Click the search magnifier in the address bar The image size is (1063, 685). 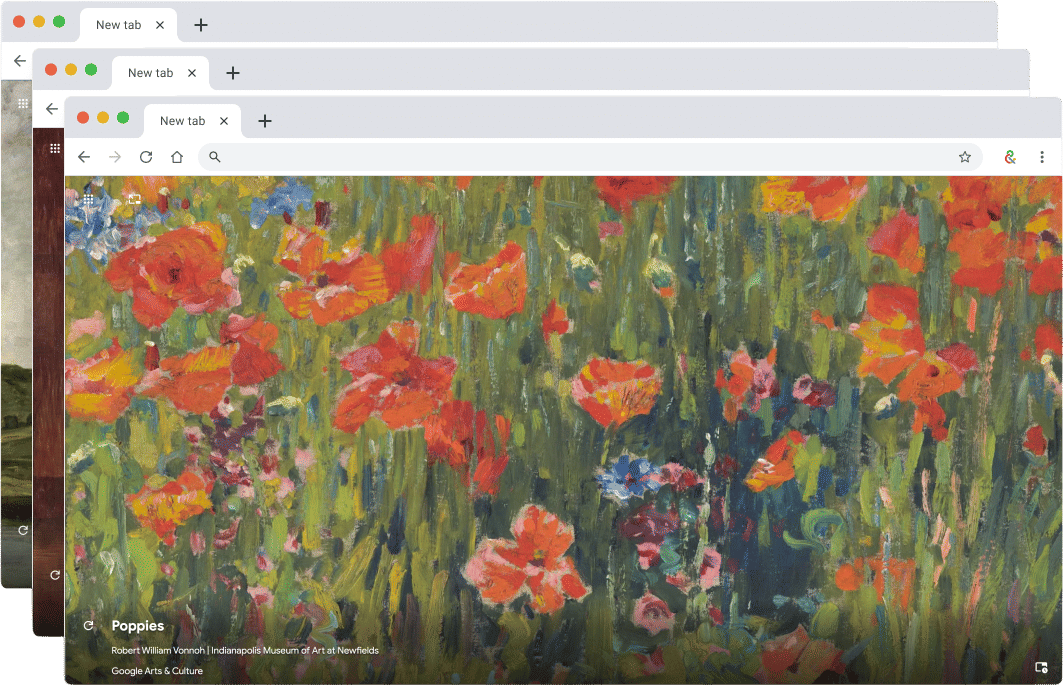coord(214,157)
